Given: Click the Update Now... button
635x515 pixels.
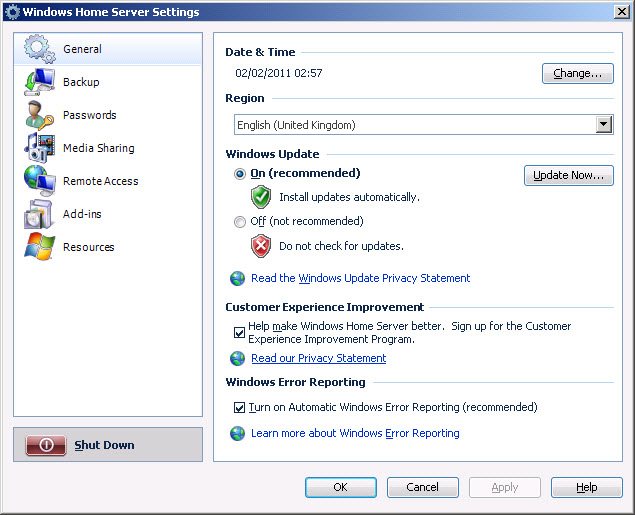Looking at the screenshot, I should tap(568, 176).
